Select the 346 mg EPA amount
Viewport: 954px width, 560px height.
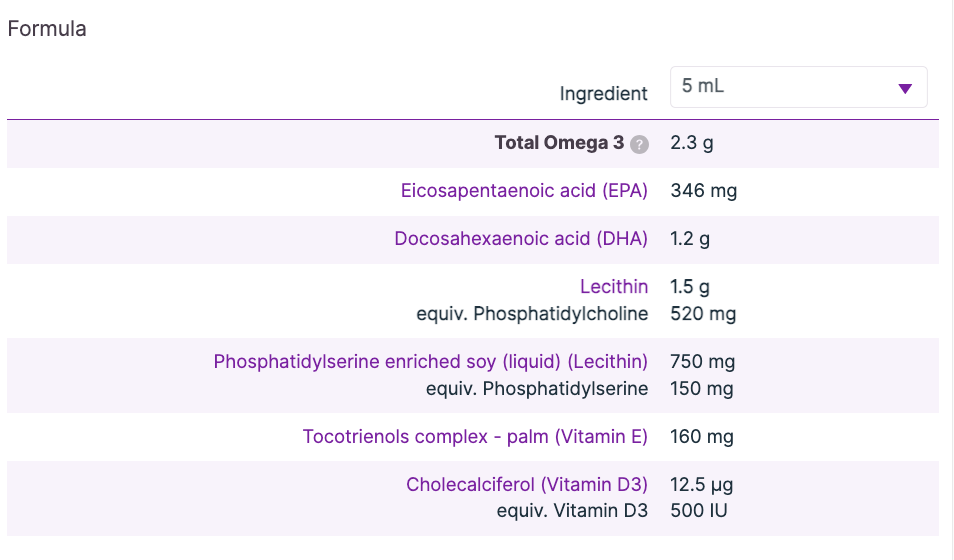(x=704, y=190)
